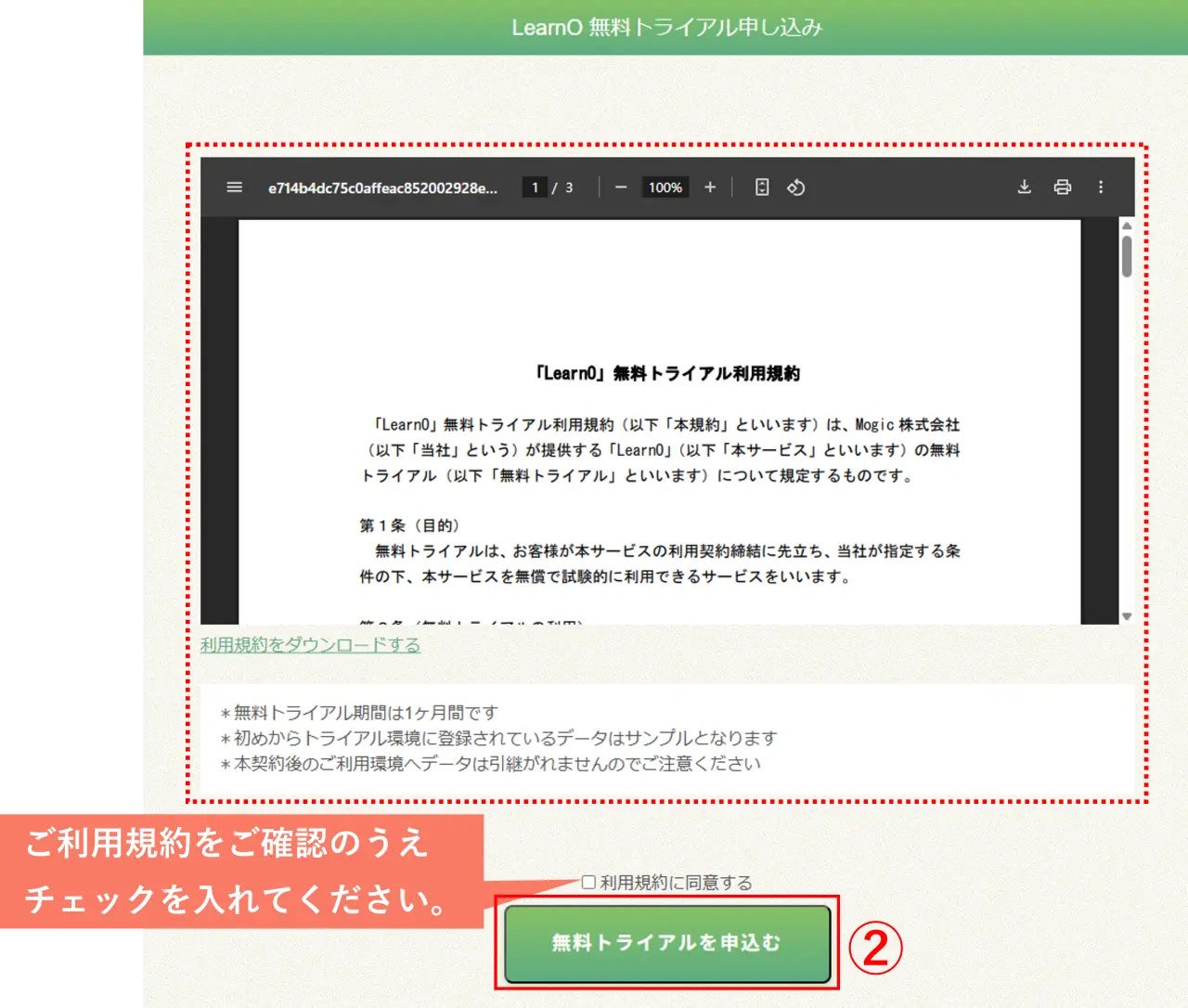Click the PDF scrollbar down arrow
The width and height of the screenshot is (1188, 1008).
click(x=1127, y=616)
